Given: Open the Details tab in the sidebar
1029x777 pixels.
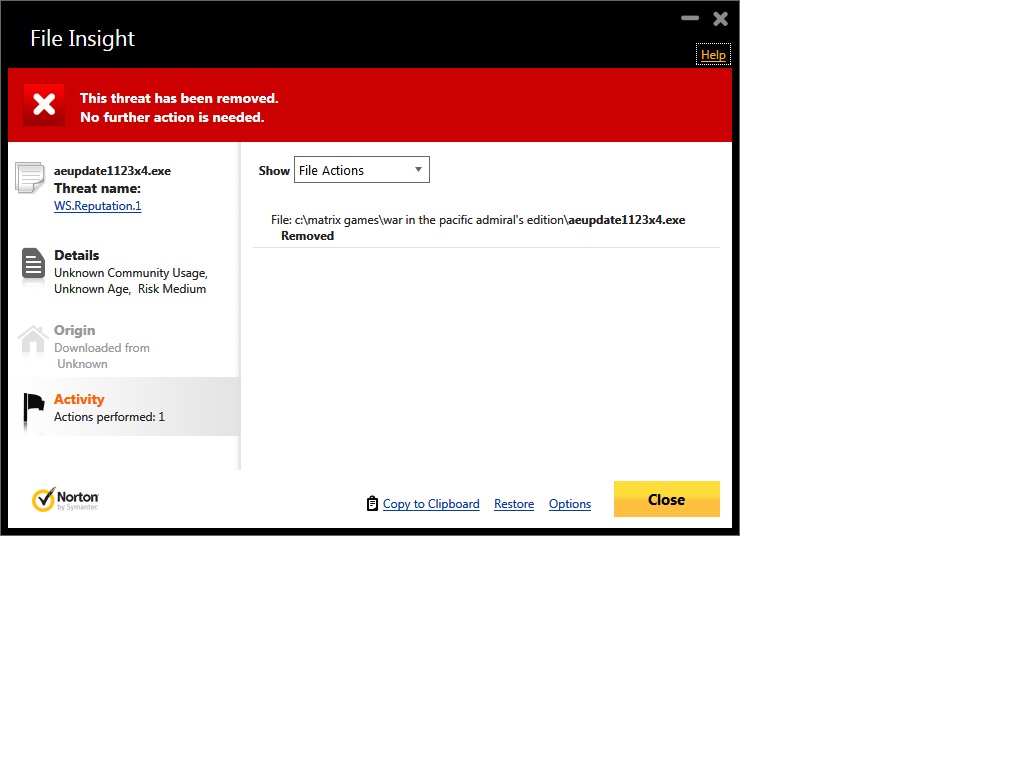Looking at the screenshot, I should point(123,272).
